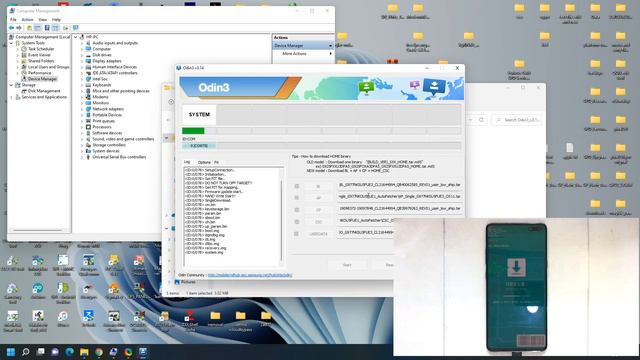Screen dimensions: 640x360
Task: Click the Audio inputs and outputs device icon
Action: pos(88,43)
